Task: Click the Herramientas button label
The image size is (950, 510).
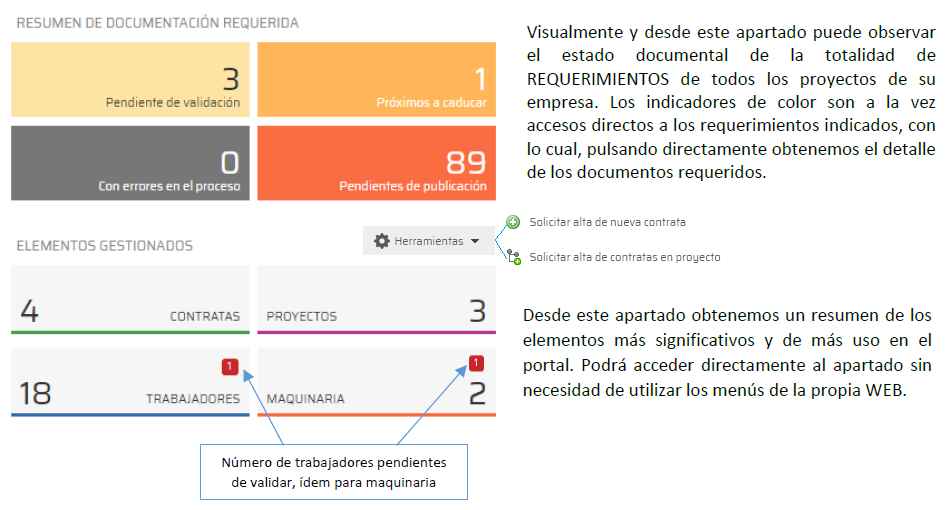Action: pyautogui.click(x=428, y=241)
